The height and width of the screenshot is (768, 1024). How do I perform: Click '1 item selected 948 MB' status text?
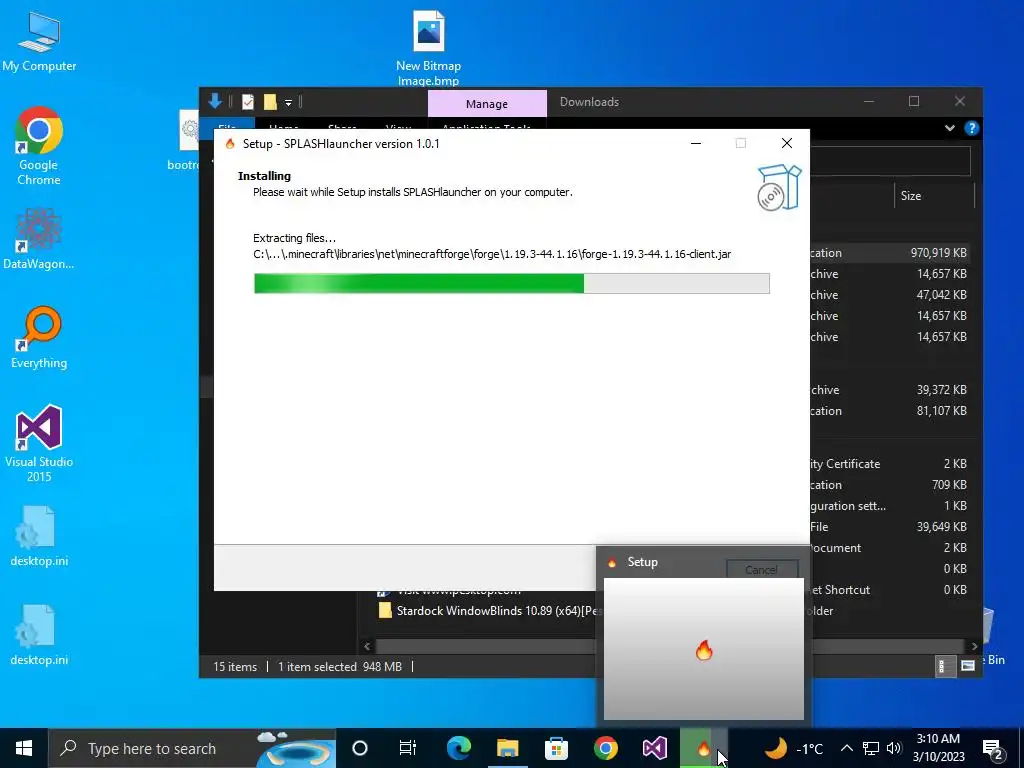(340, 667)
